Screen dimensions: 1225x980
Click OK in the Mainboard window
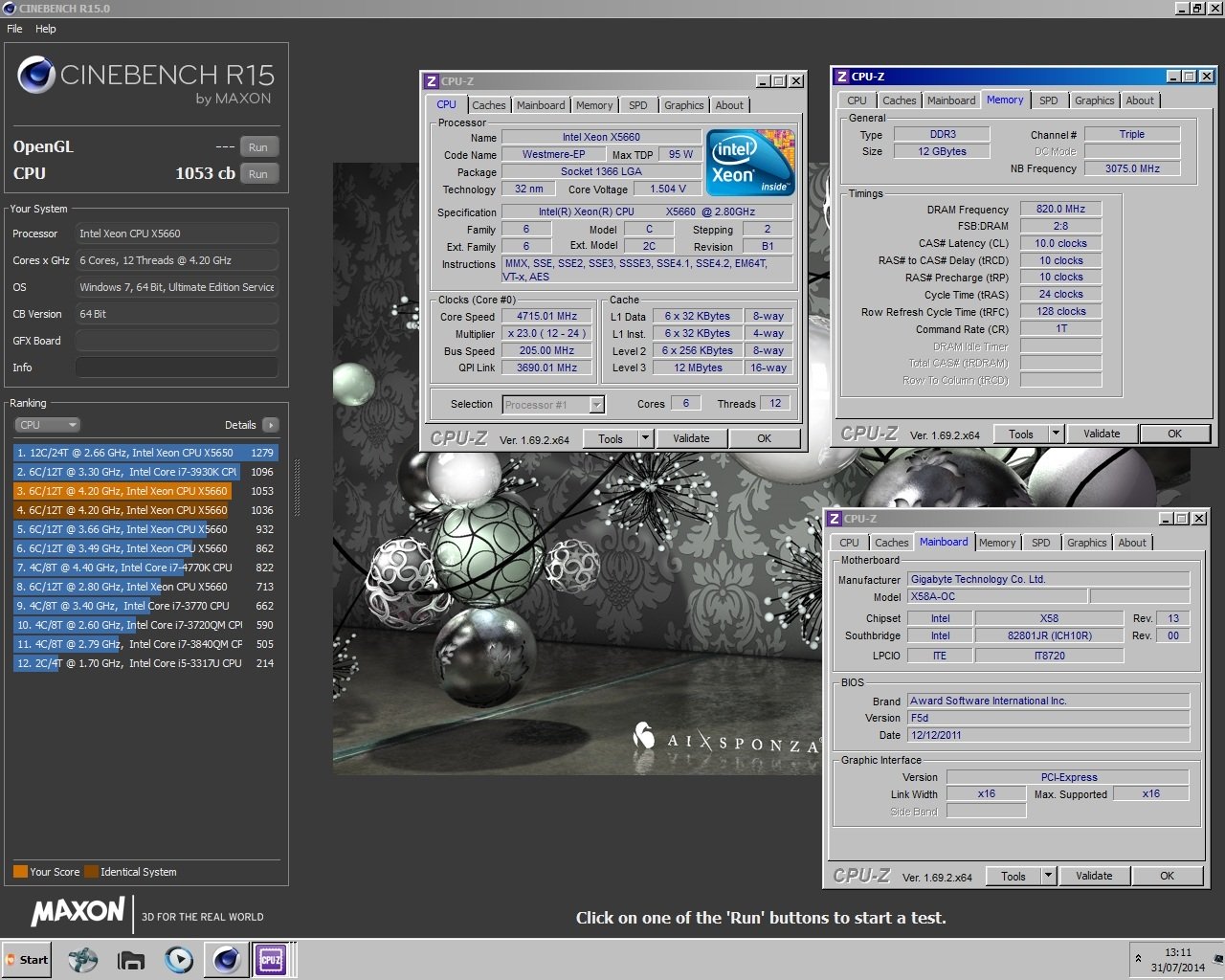(x=1167, y=876)
